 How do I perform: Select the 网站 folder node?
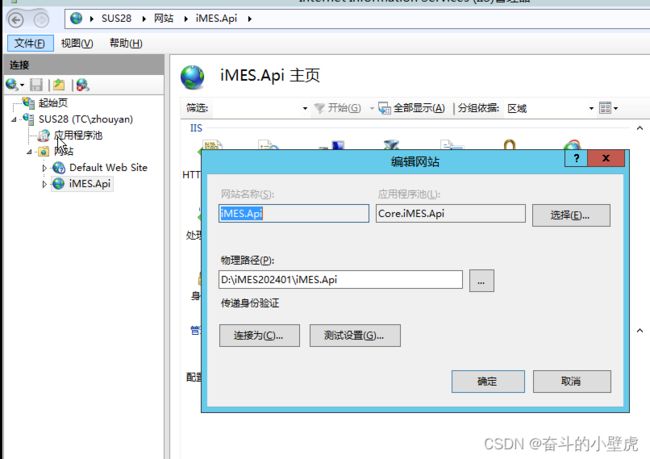[x=63, y=151]
